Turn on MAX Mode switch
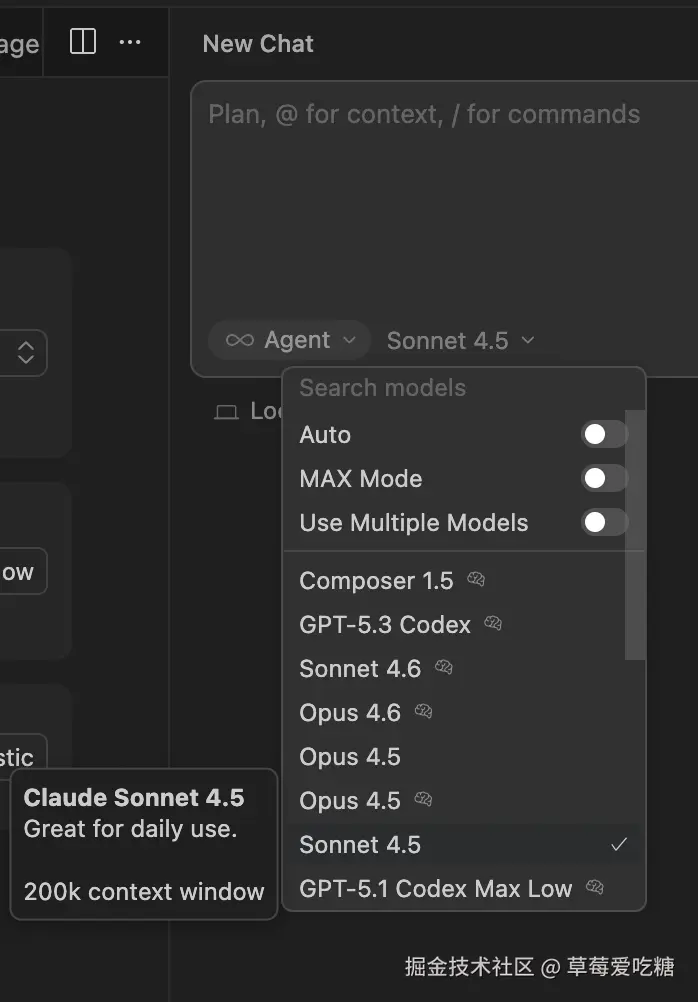The height and width of the screenshot is (1002, 698). 604,478
